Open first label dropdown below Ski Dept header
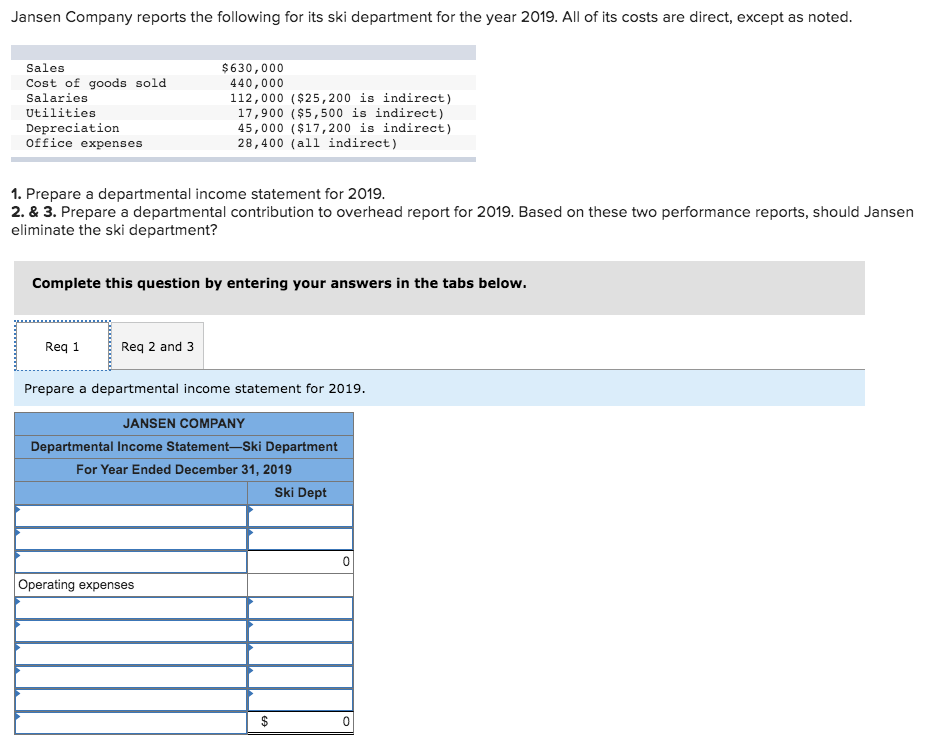The height and width of the screenshot is (740, 928). pyautogui.click(x=131, y=516)
